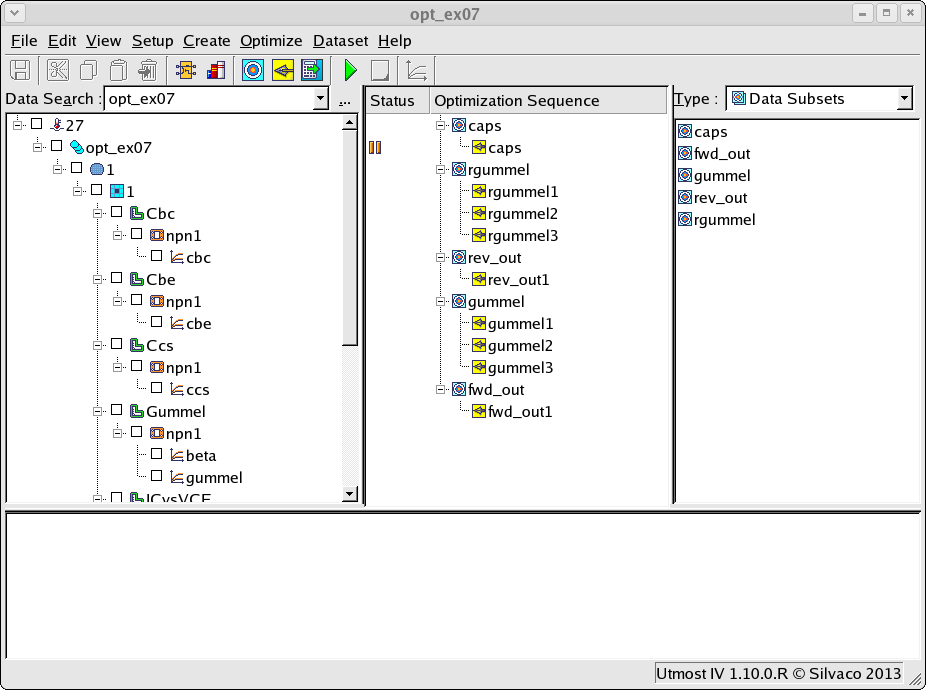The height and width of the screenshot is (690, 926).
Task: Click the Copy toolbar icon
Action: click(x=88, y=70)
